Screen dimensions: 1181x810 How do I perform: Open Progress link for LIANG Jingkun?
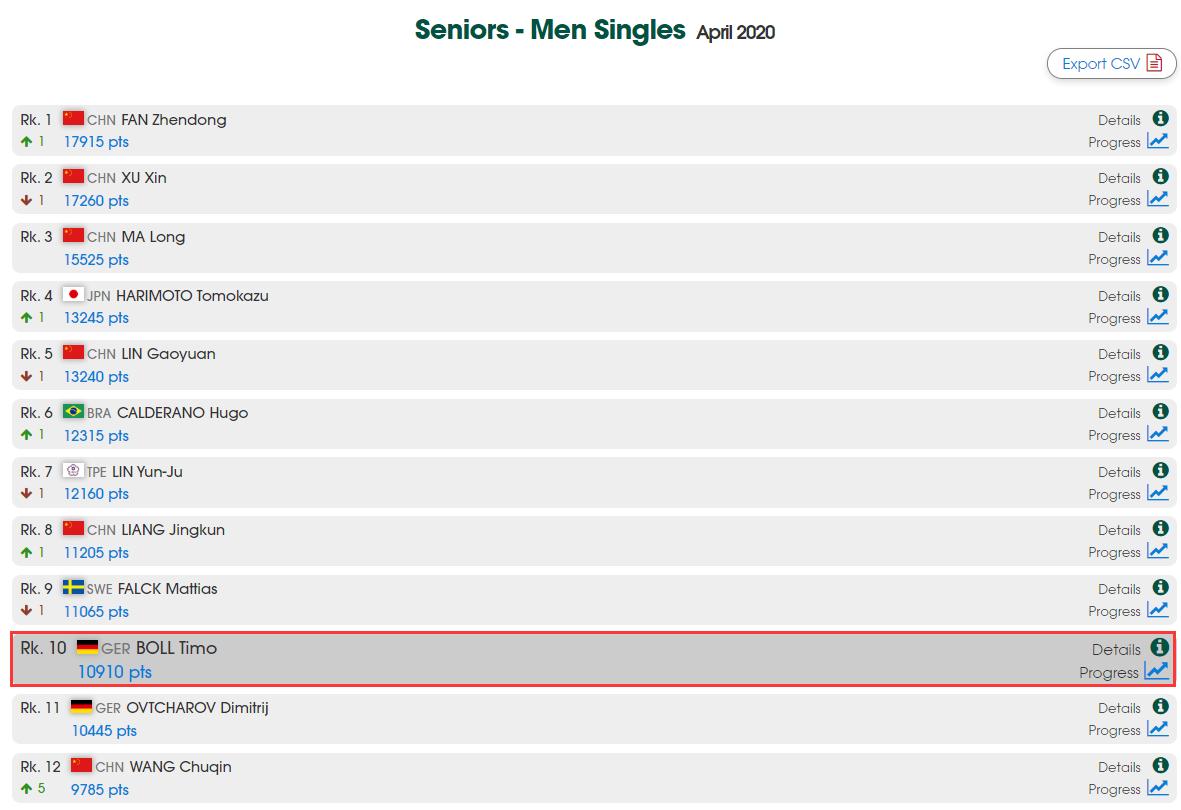pos(1114,553)
